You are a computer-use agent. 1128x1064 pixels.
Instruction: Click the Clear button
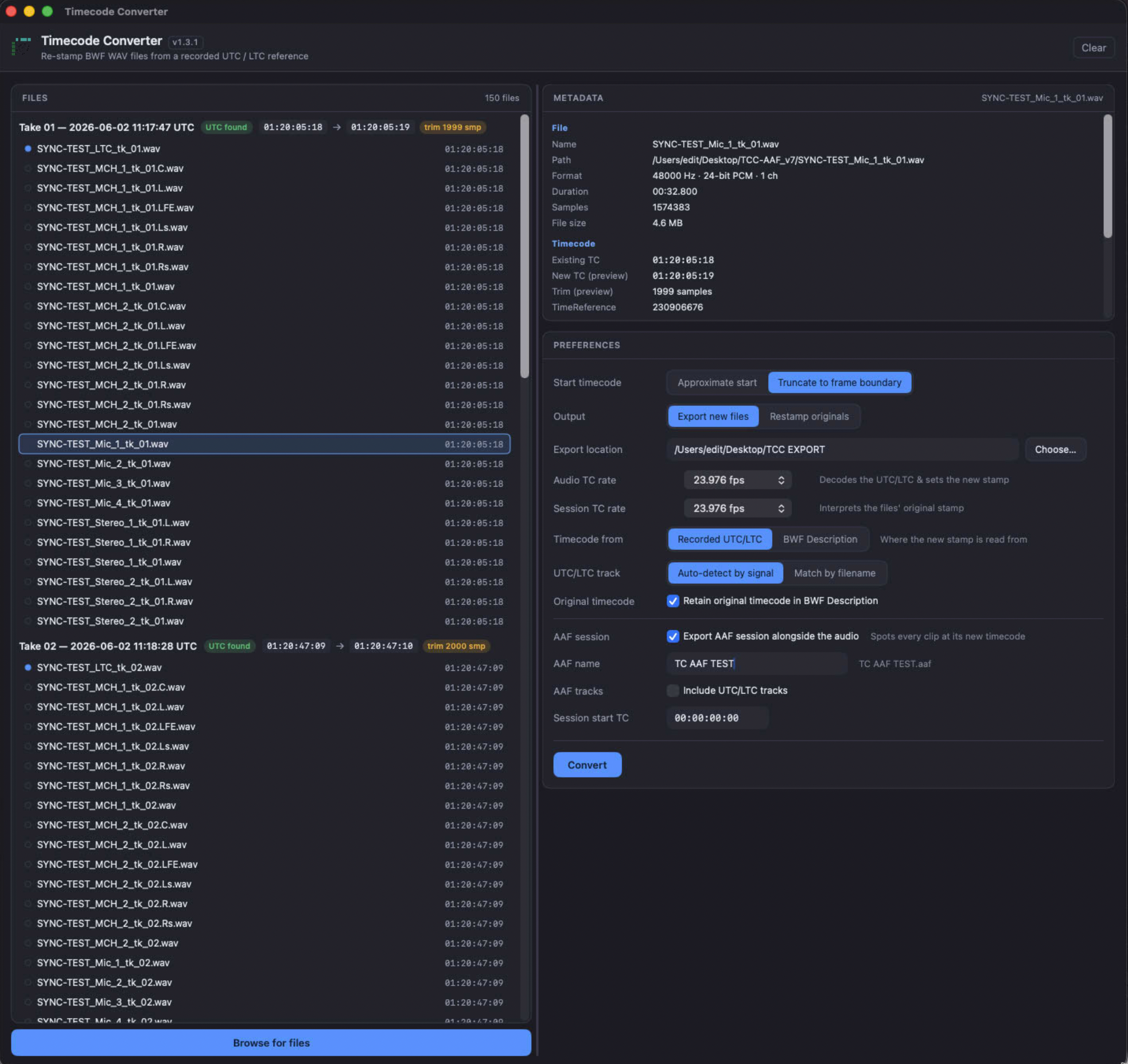[x=1094, y=48]
